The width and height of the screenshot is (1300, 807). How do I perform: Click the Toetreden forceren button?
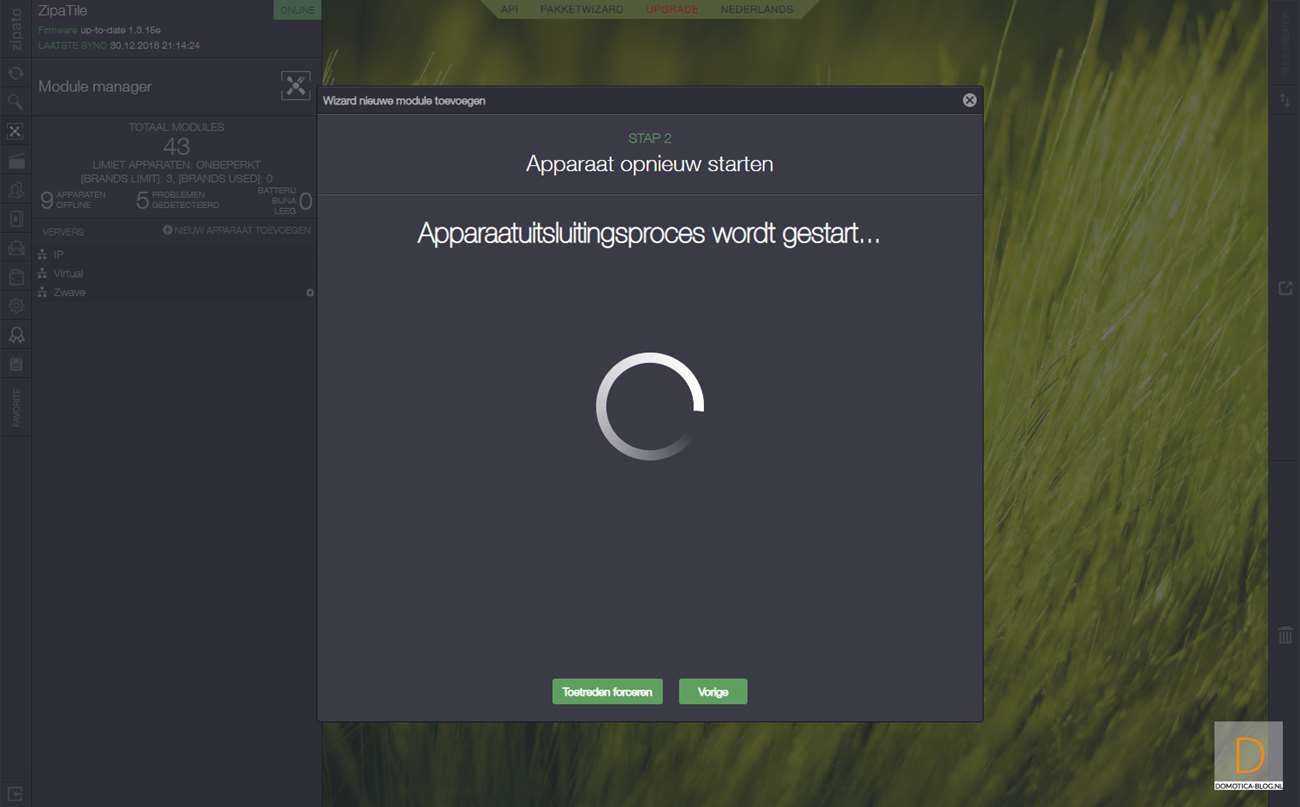607,691
